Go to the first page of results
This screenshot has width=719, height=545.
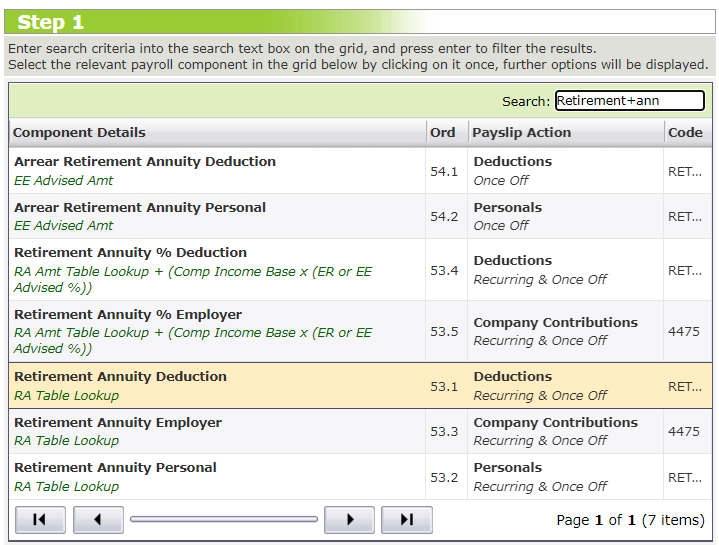click(x=40, y=520)
